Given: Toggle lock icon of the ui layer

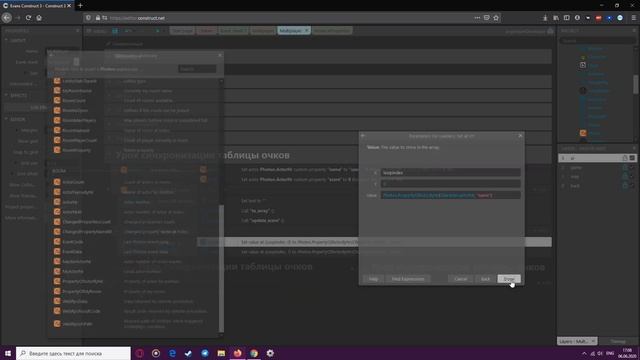Looking at the screenshot, I should tap(625, 158).
